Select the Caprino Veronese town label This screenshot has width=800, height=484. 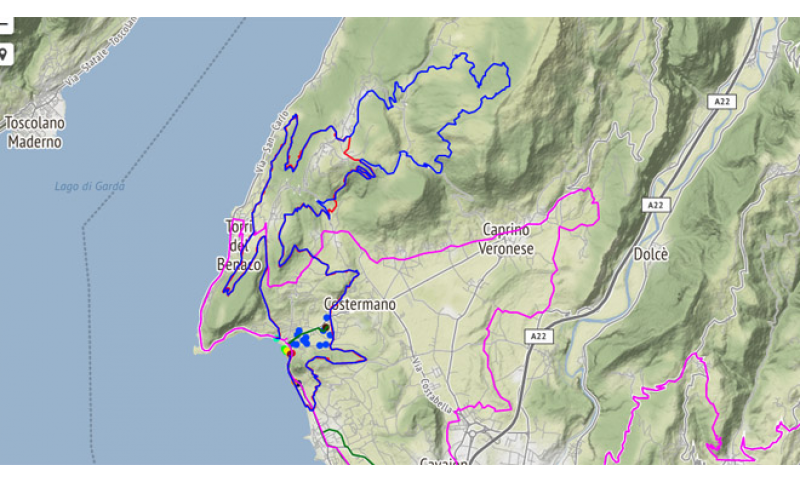pos(507,239)
